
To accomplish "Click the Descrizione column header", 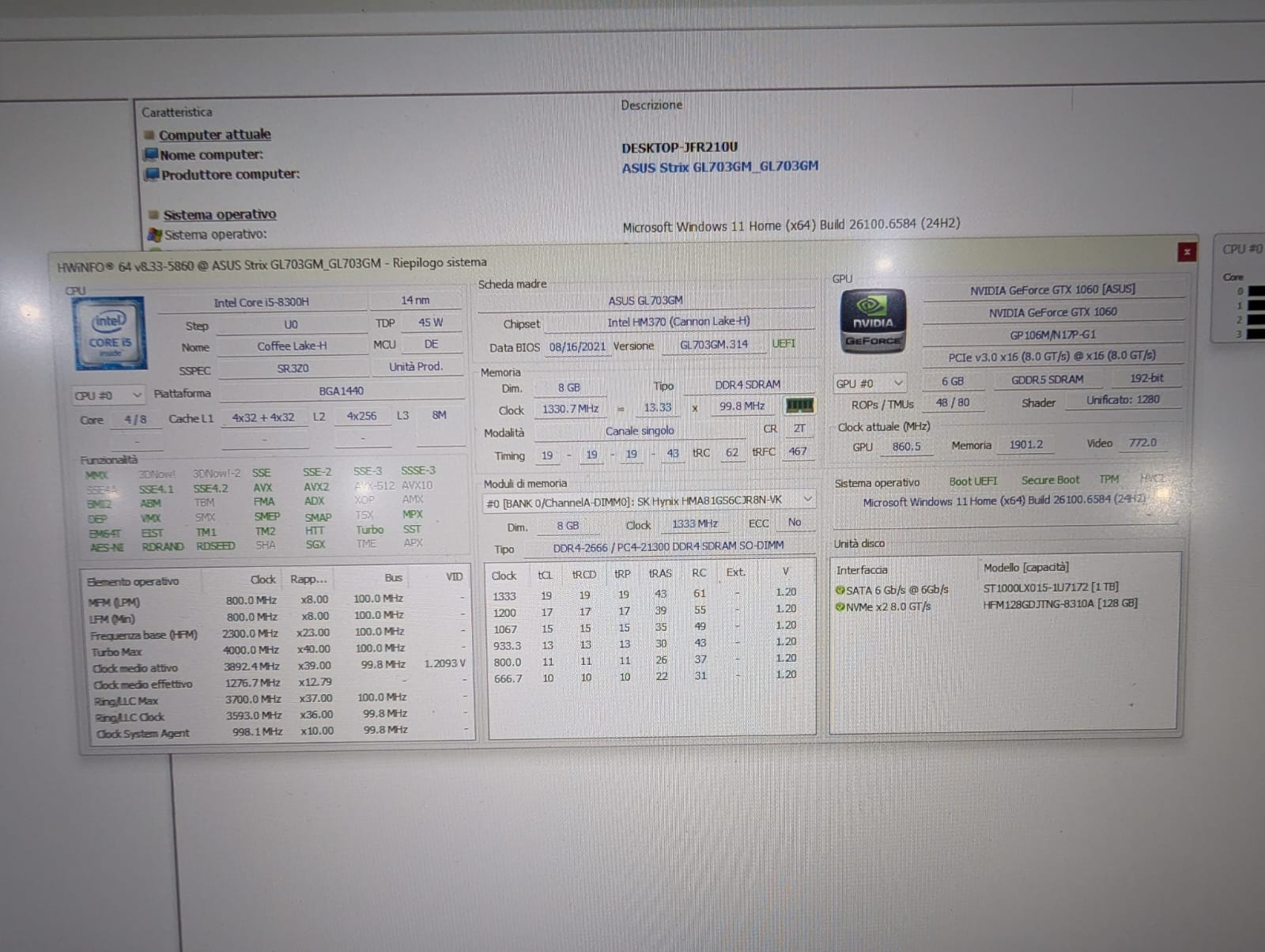I will (651, 105).
